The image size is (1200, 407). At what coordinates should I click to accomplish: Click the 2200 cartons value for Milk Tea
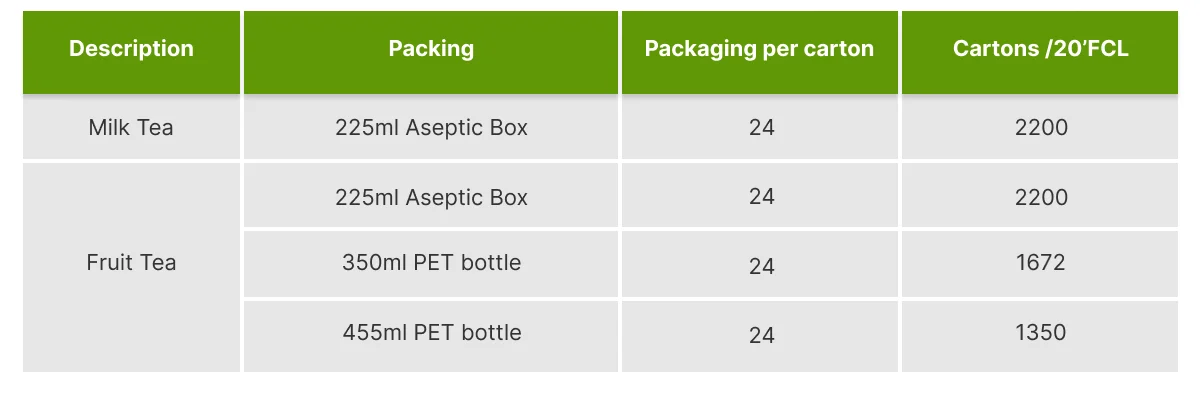click(x=1040, y=128)
